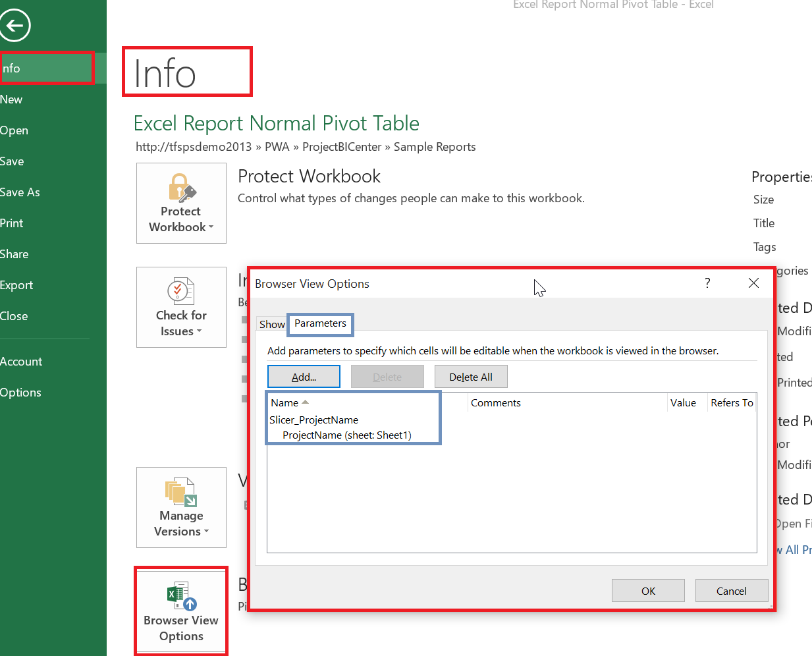Image resolution: width=812 pixels, height=656 pixels.
Task: Switch to the Show tab
Action: tap(272, 324)
